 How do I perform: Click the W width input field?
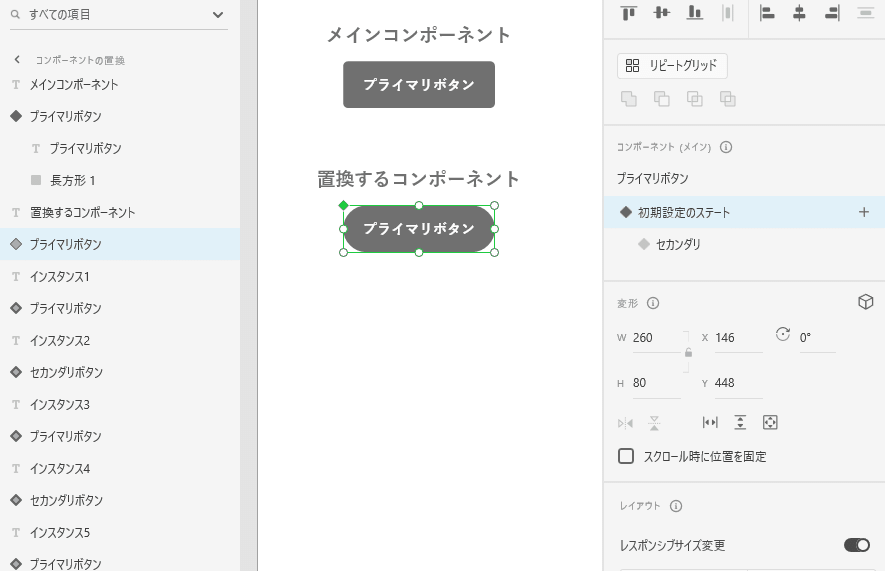(655, 338)
